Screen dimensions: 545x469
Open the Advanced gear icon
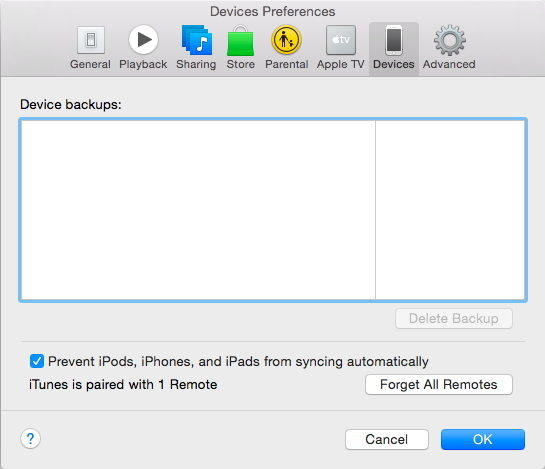450,40
